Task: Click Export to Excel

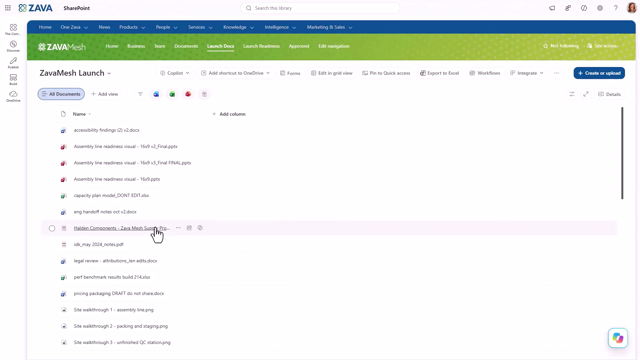Action: click(x=439, y=73)
